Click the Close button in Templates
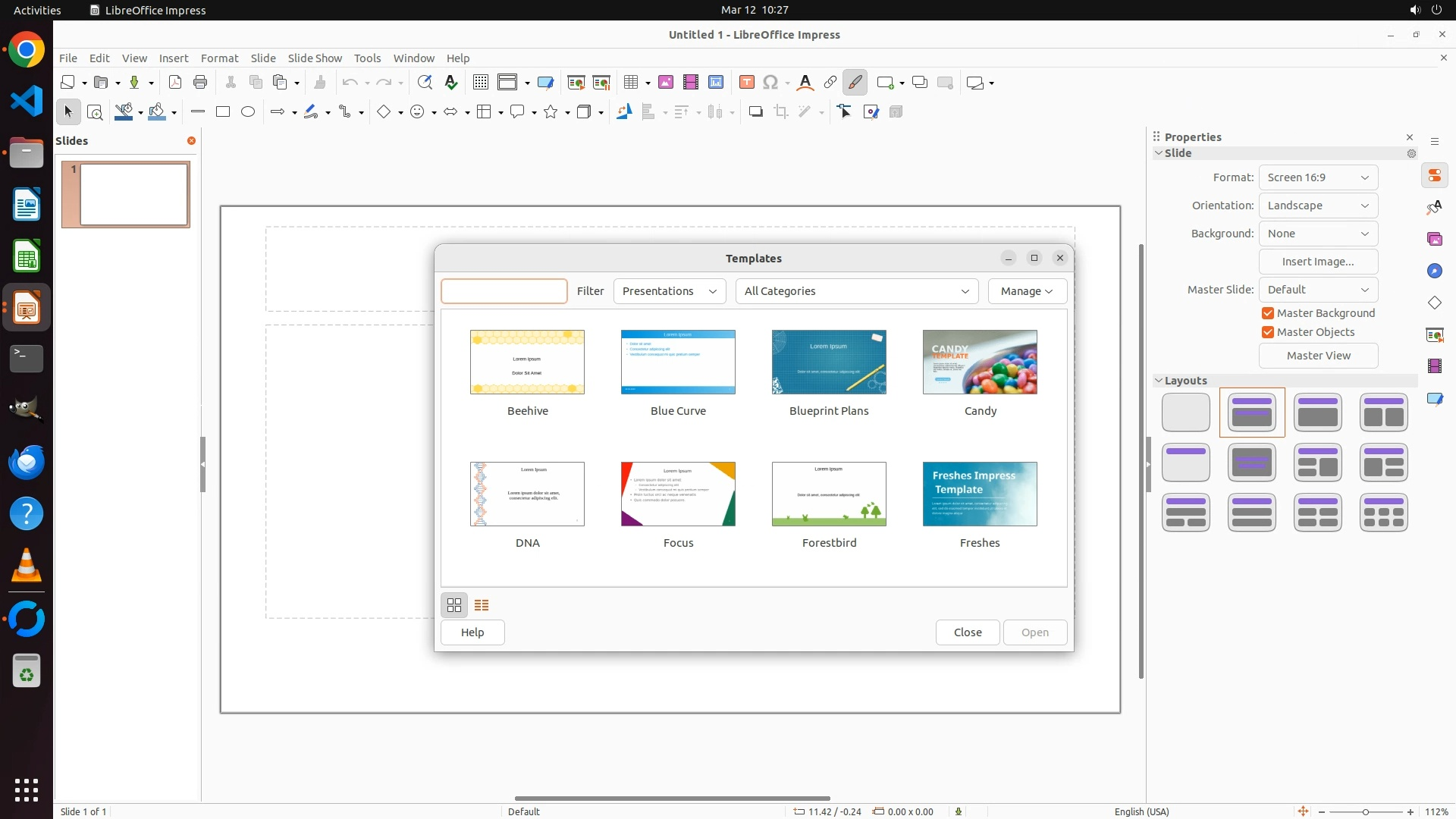This screenshot has height=819, width=1456. click(968, 632)
